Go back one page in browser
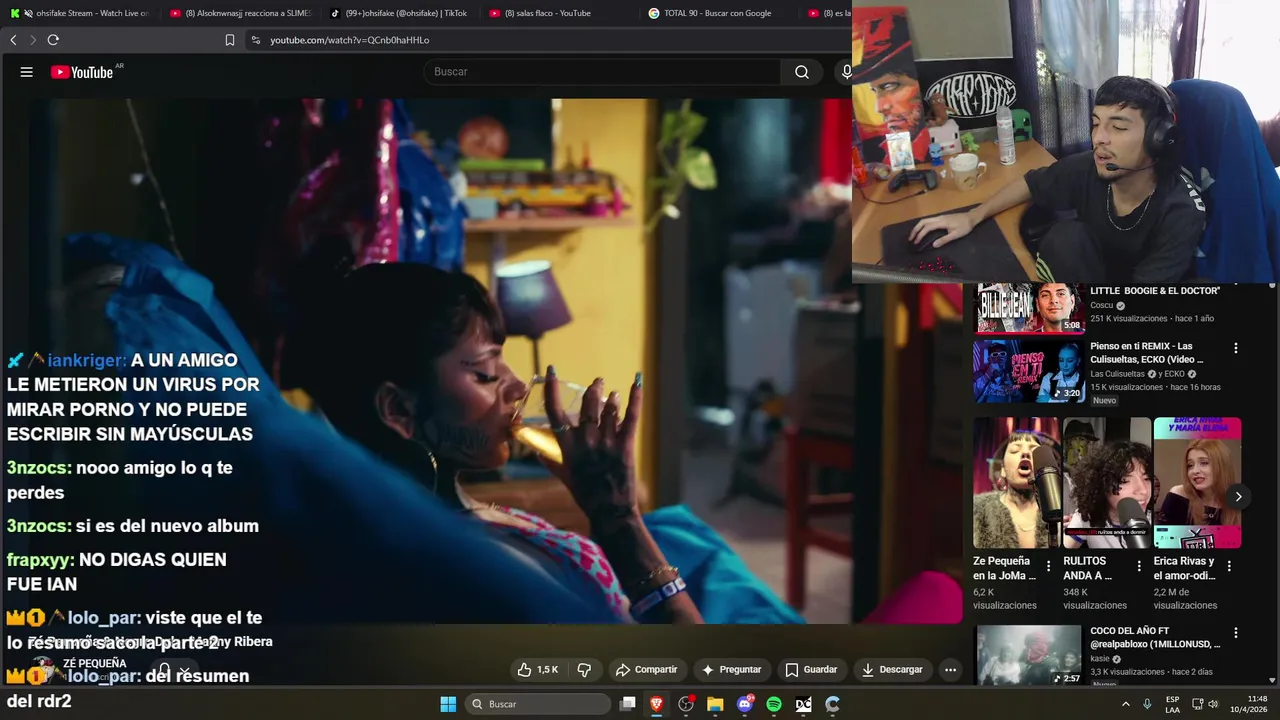 [x=13, y=40]
